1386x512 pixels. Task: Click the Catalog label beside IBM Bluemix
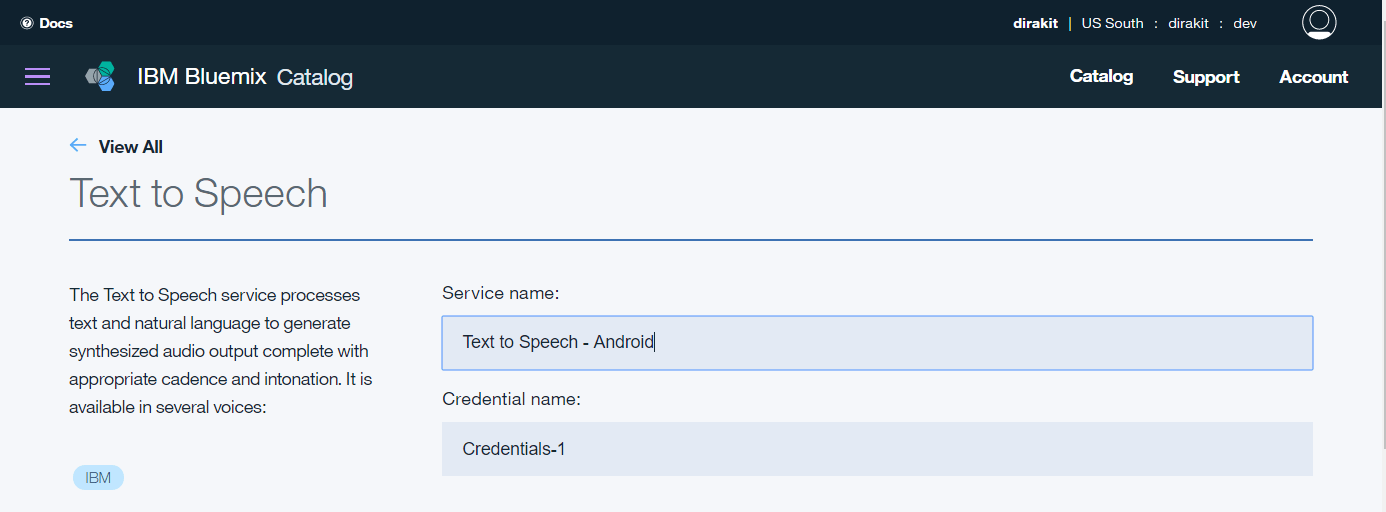pos(314,78)
